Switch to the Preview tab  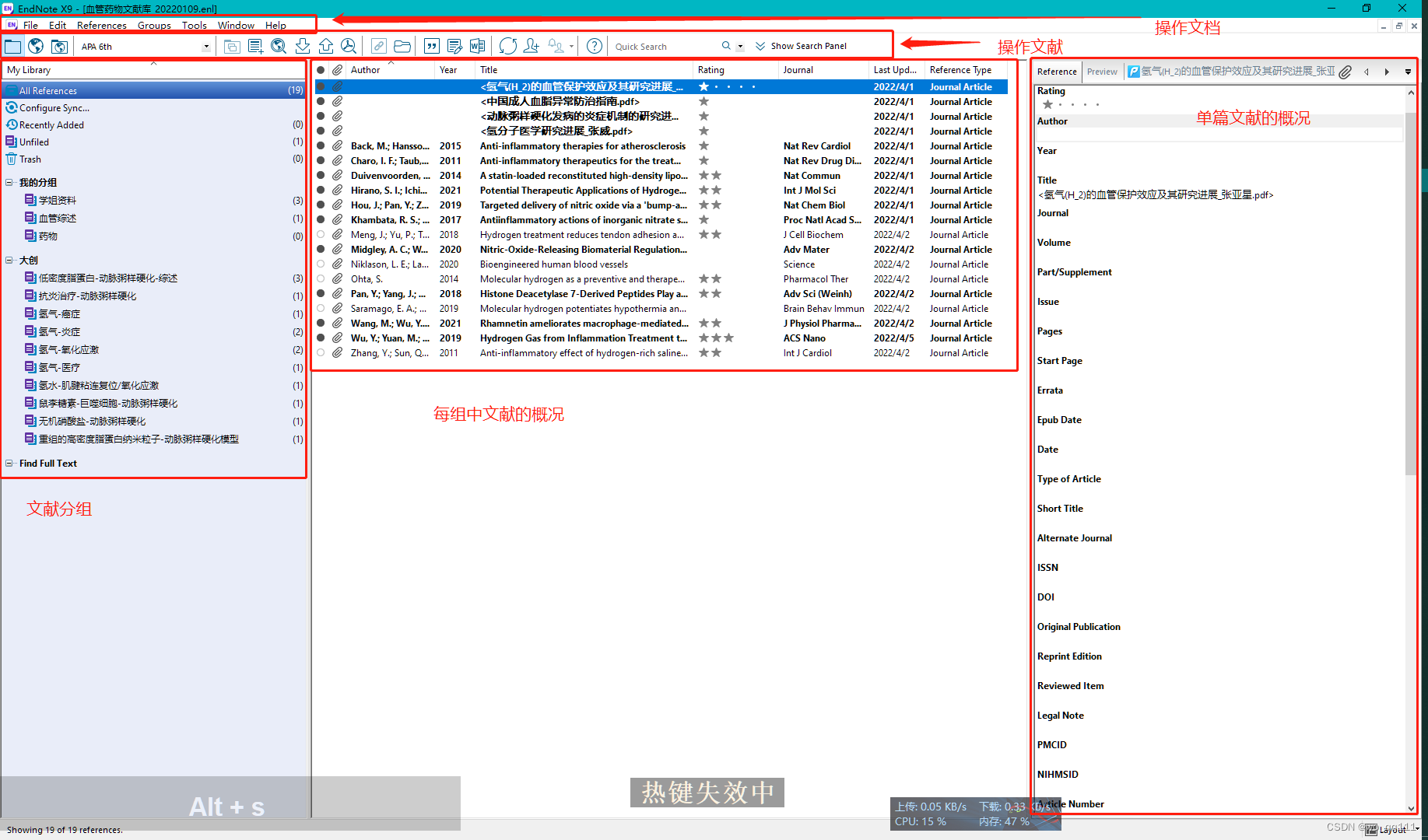pos(1102,72)
